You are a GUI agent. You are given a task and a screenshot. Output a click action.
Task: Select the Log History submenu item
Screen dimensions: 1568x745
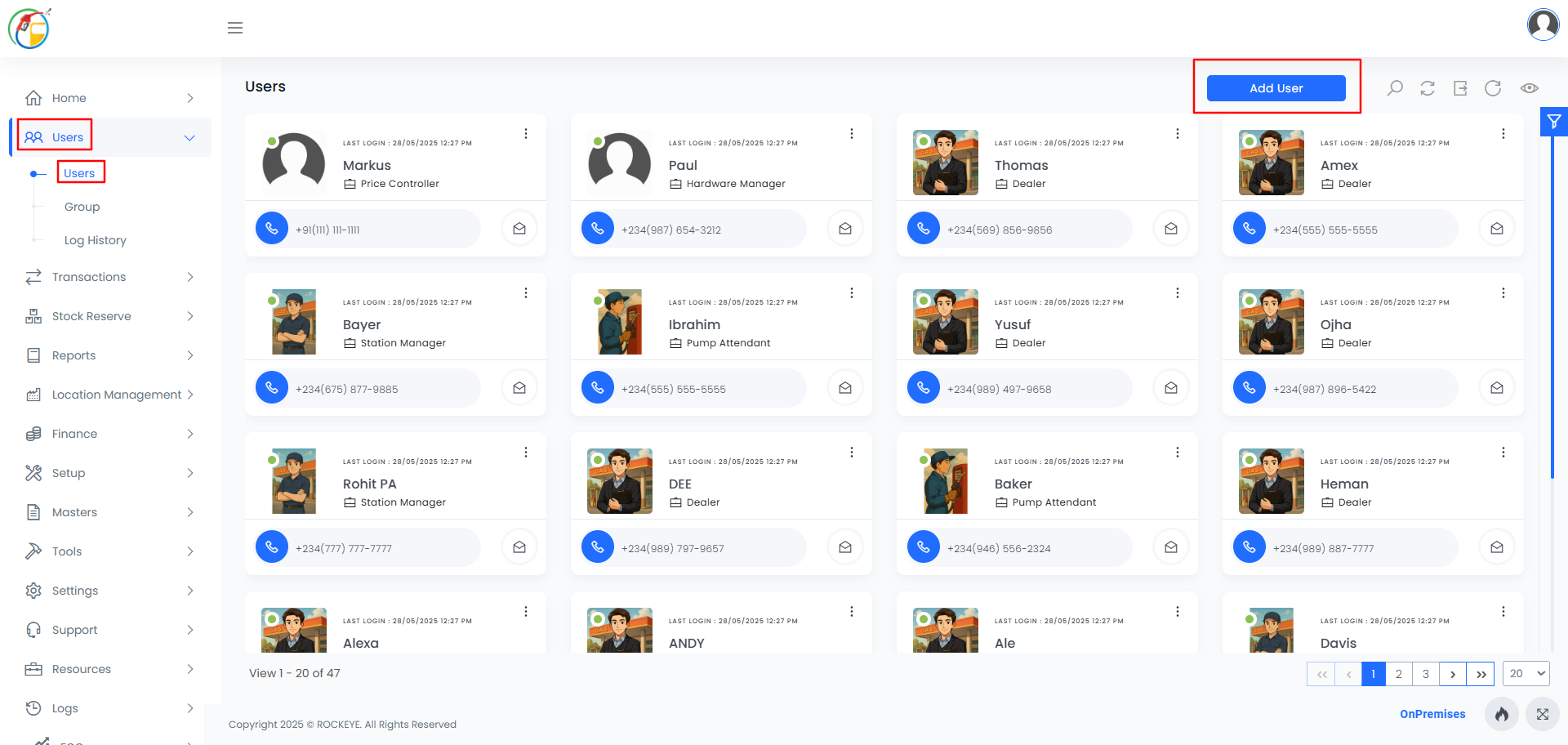click(x=96, y=240)
